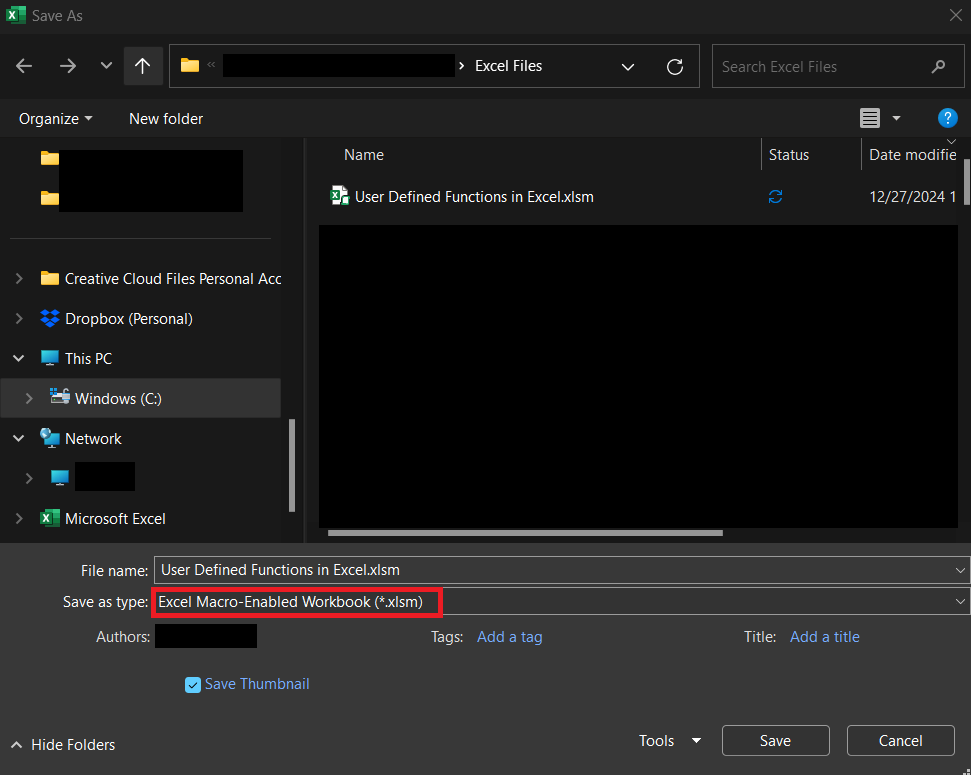Go back to the previous folder
The height and width of the screenshot is (775, 971).
point(24,66)
